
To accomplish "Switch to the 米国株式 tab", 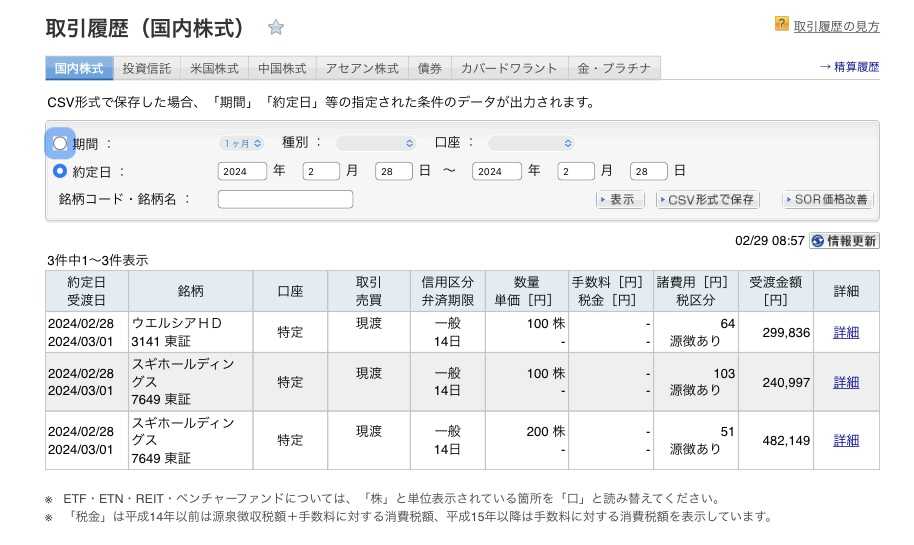I will [x=214, y=68].
